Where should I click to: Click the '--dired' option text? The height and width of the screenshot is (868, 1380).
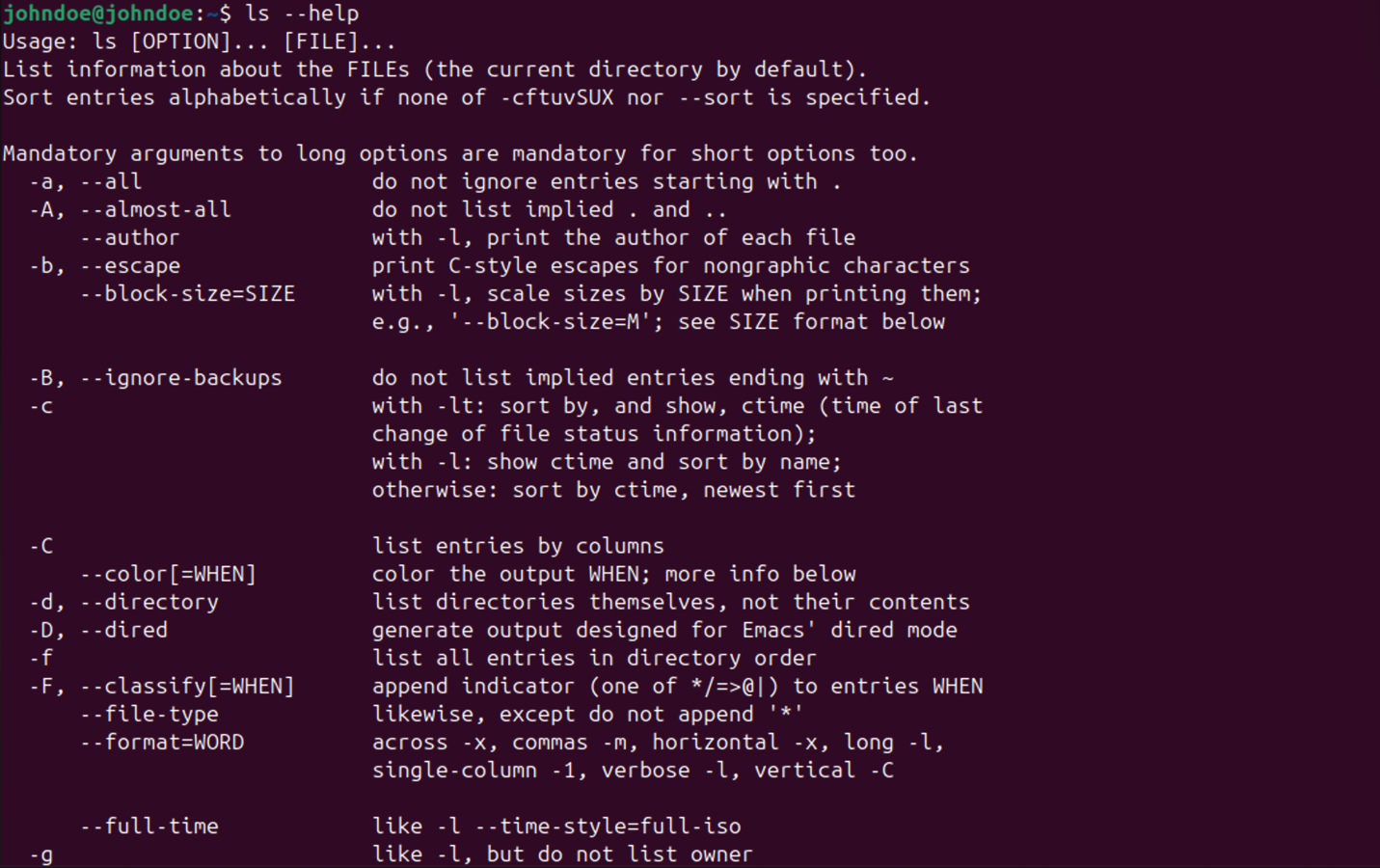[x=123, y=630]
